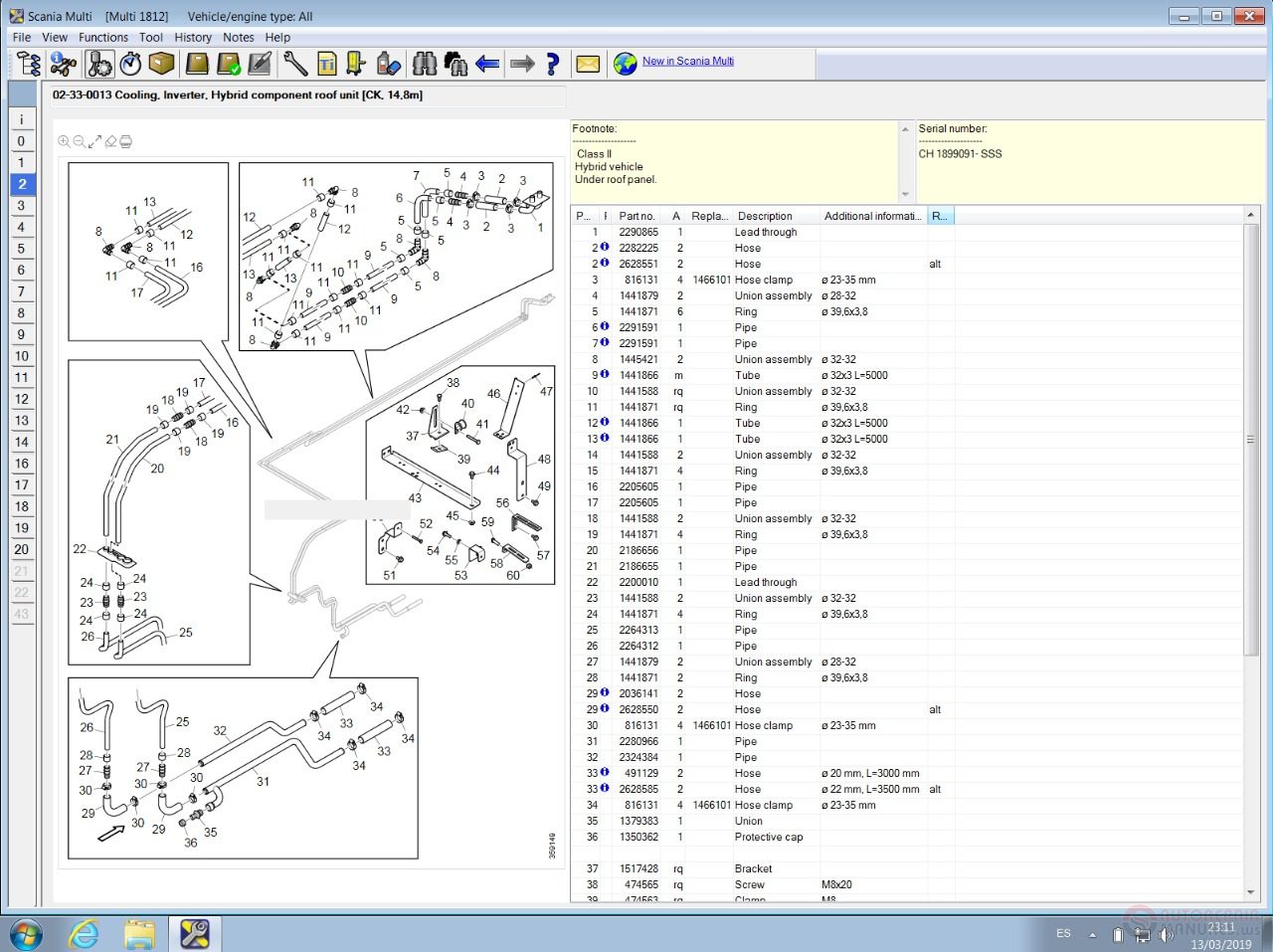Follow the New in Scania Multi link

(x=687, y=61)
